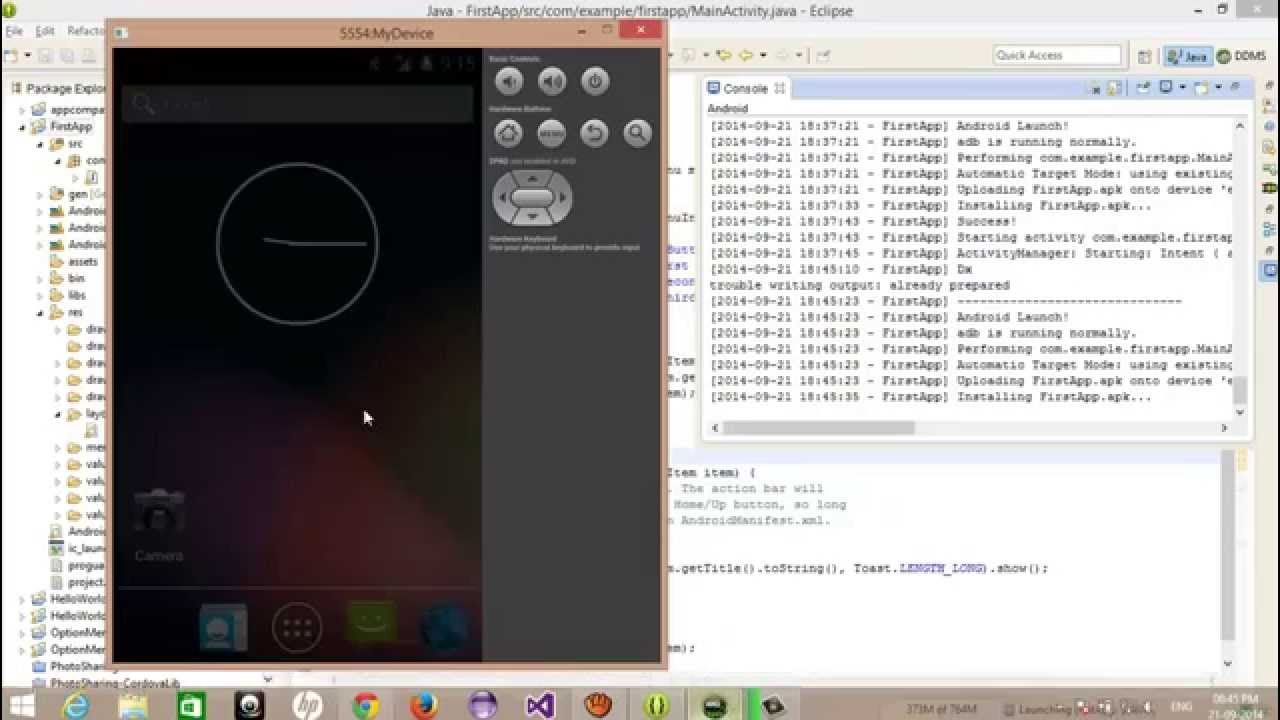Collapse the src folder node
Image resolution: width=1280 pixels, height=720 pixels.
(x=41, y=145)
